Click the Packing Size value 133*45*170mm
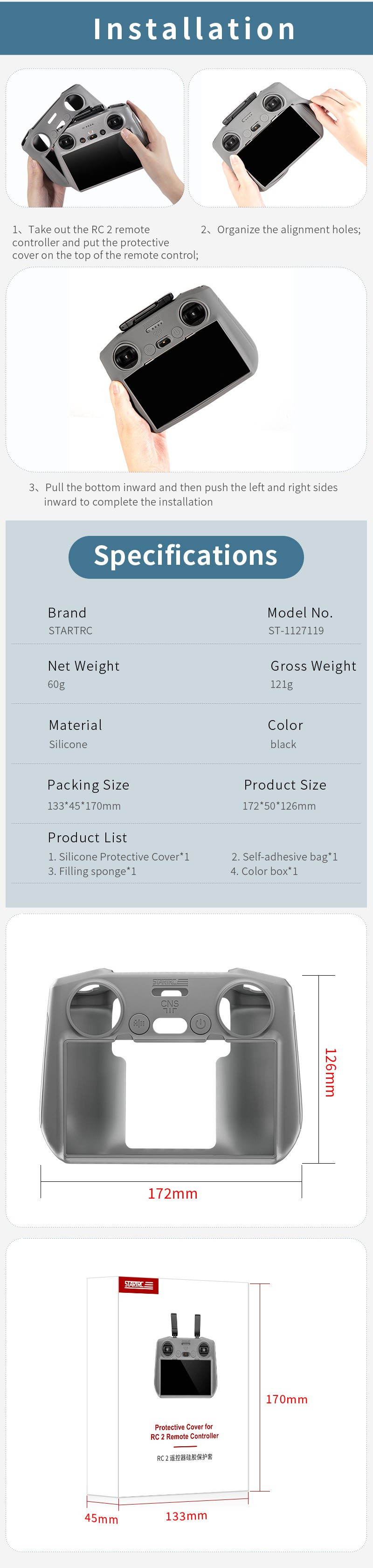The height and width of the screenshot is (1568, 373). pos(84,806)
